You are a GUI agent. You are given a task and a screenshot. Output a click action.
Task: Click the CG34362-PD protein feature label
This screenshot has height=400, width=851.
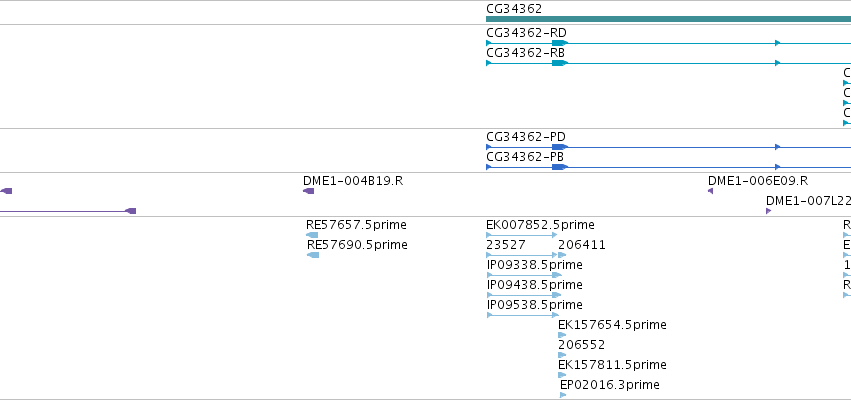pyautogui.click(x=526, y=137)
